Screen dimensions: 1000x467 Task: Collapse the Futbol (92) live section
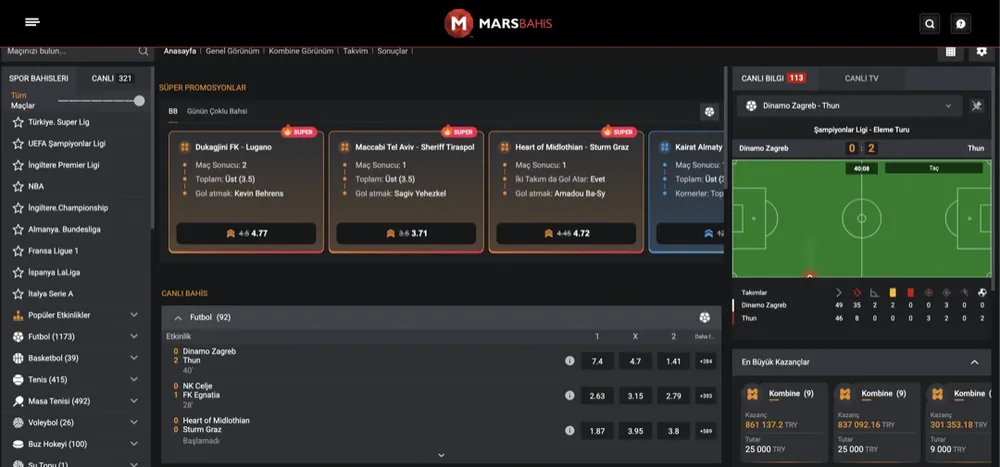[x=178, y=317]
